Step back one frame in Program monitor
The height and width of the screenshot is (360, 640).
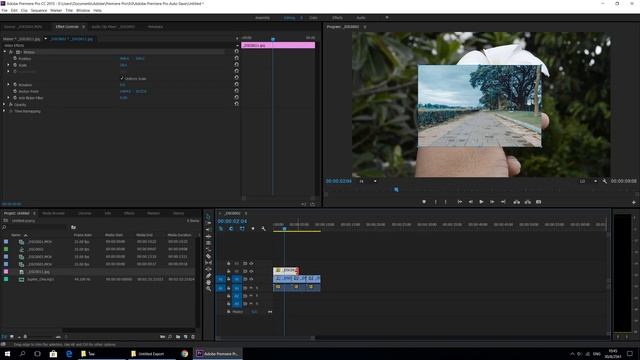(x=471, y=202)
